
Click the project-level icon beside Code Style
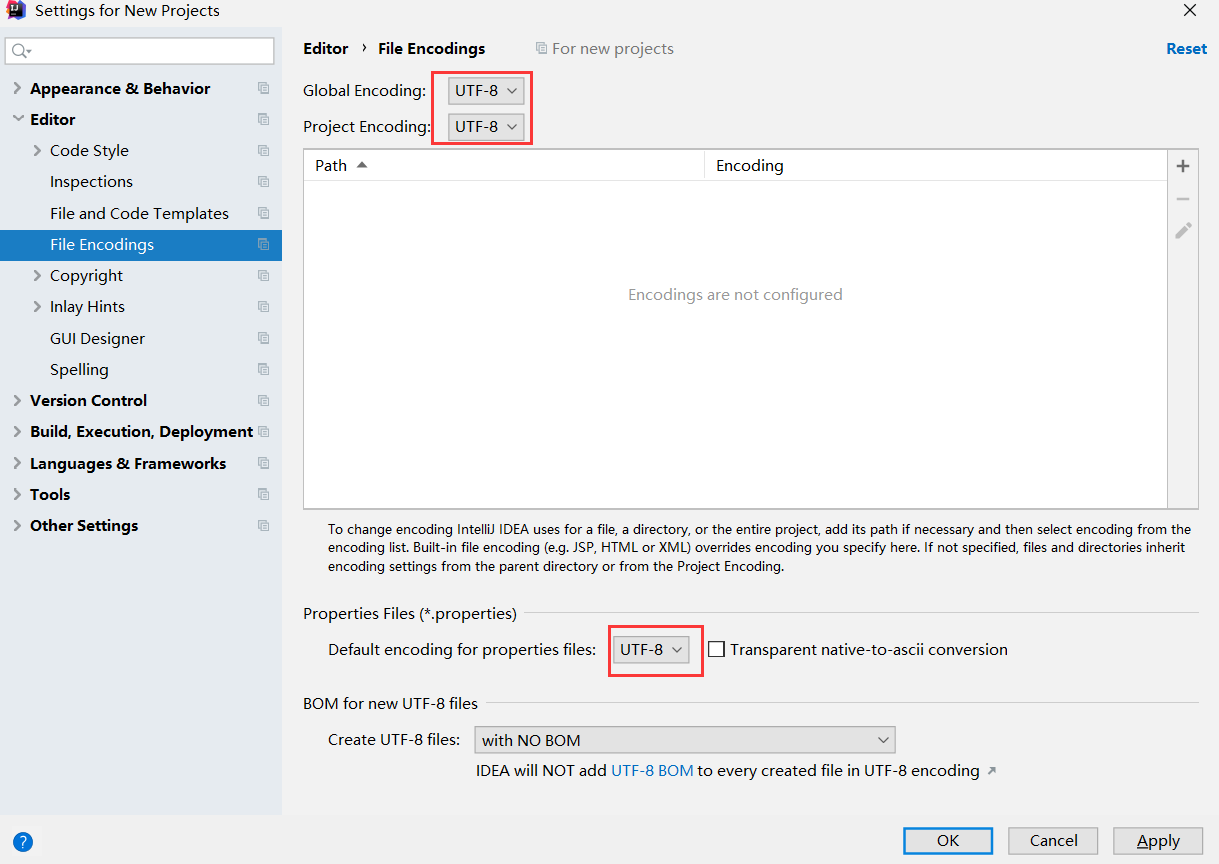click(263, 150)
